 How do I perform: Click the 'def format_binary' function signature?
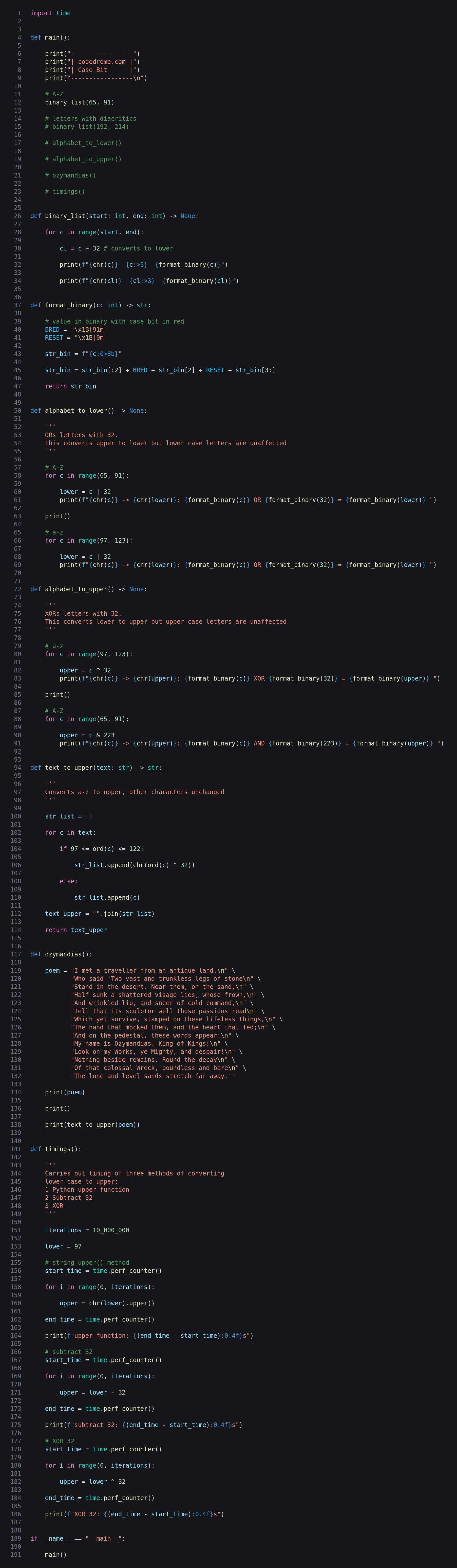pyautogui.click(x=91, y=305)
